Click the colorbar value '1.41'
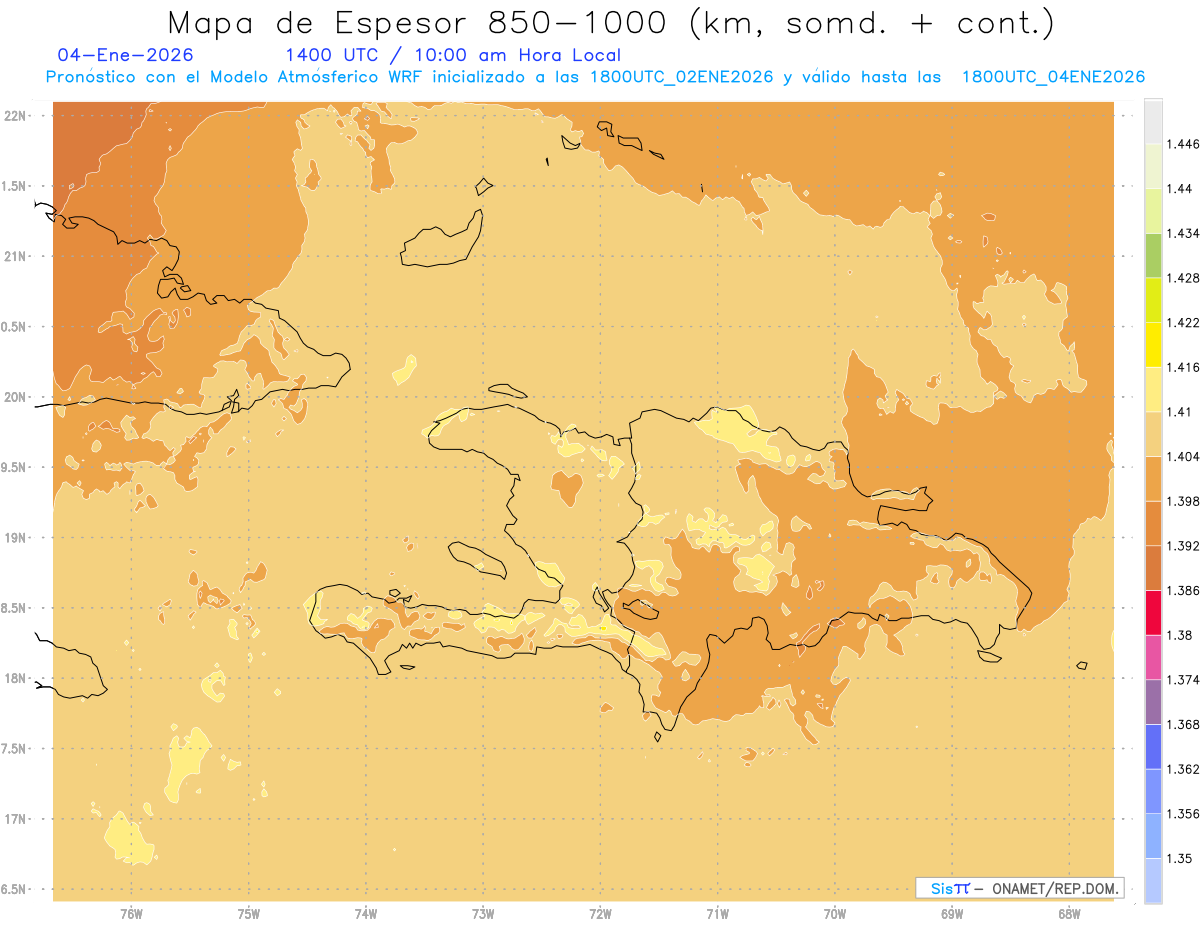This screenshot has height=927, width=1200. [x=1180, y=412]
